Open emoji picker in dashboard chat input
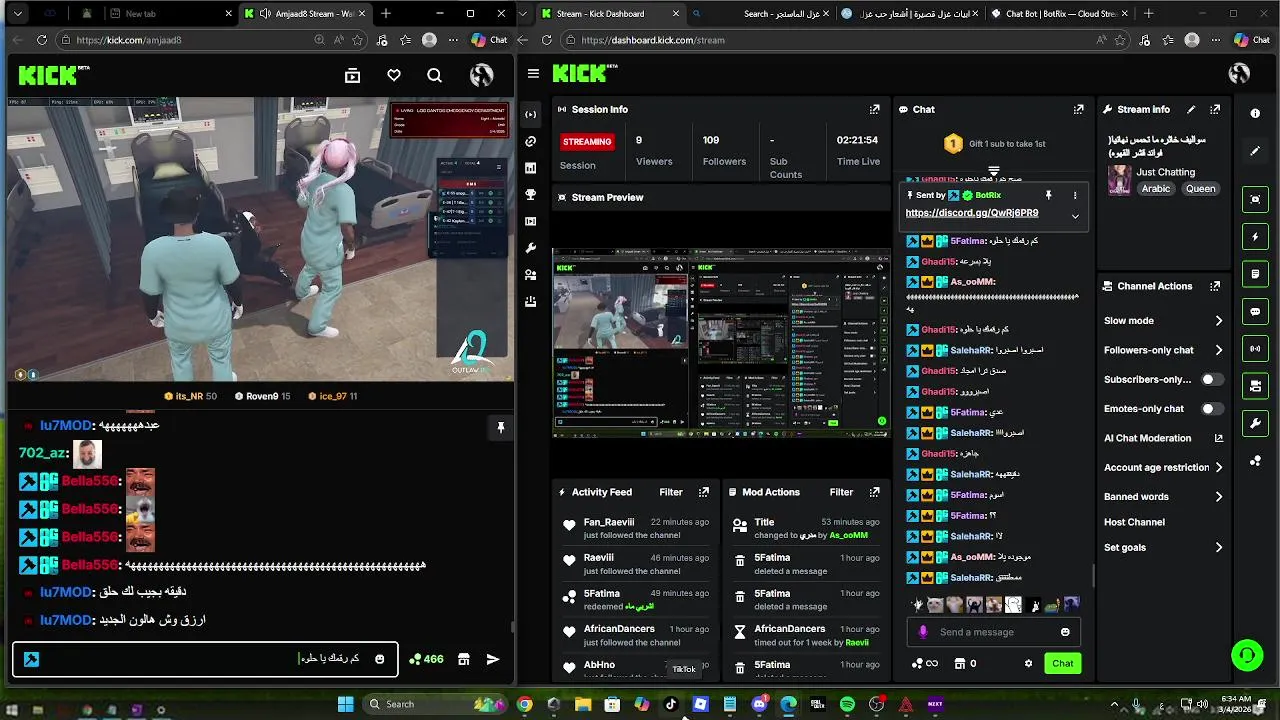This screenshot has height=720, width=1280. [1065, 632]
